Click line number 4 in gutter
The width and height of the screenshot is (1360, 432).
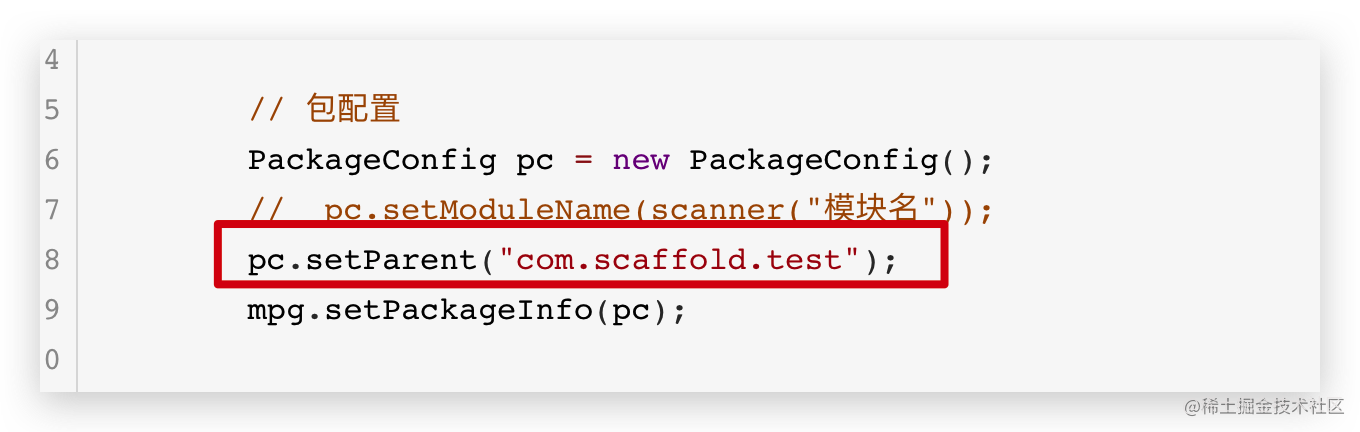pyautogui.click(x=52, y=61)
